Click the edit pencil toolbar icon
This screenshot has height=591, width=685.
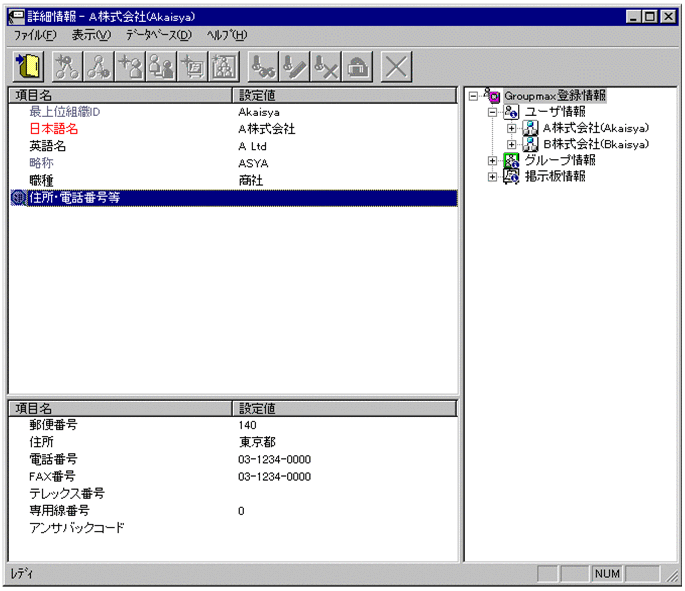click(x=295, y=67)
